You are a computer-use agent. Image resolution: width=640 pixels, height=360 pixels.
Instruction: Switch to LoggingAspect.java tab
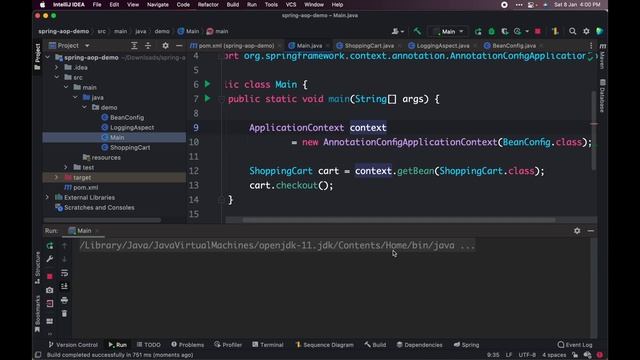[442, 46]
